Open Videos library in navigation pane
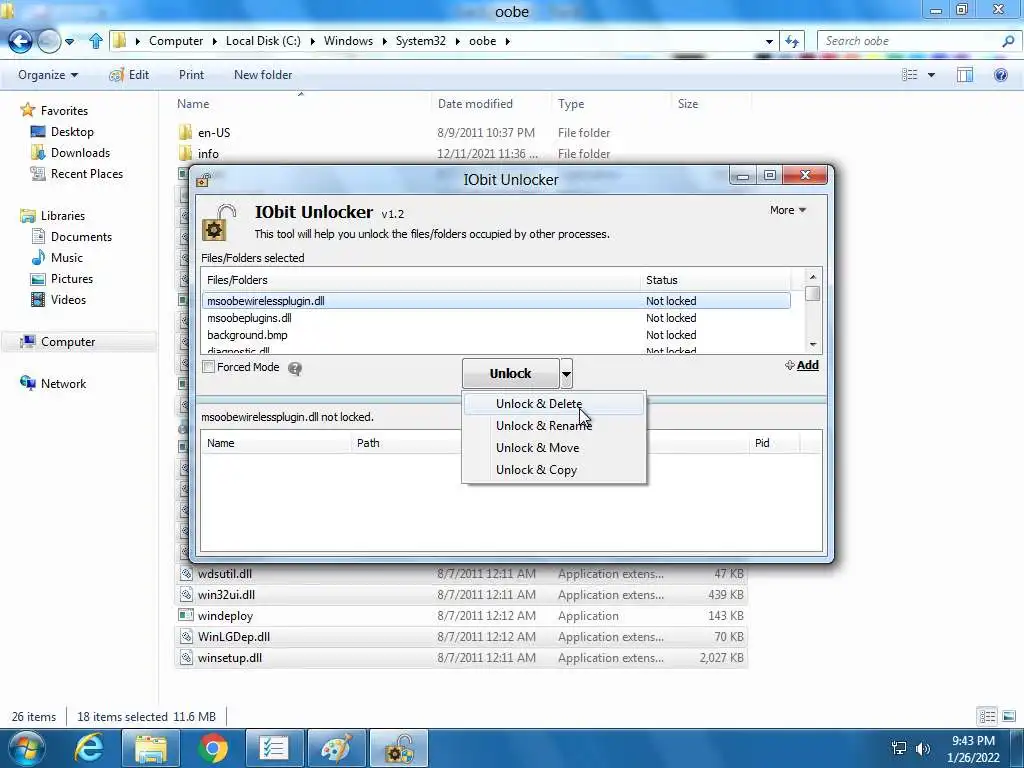This screenshot has width=1024, height=768. (68, 299)
